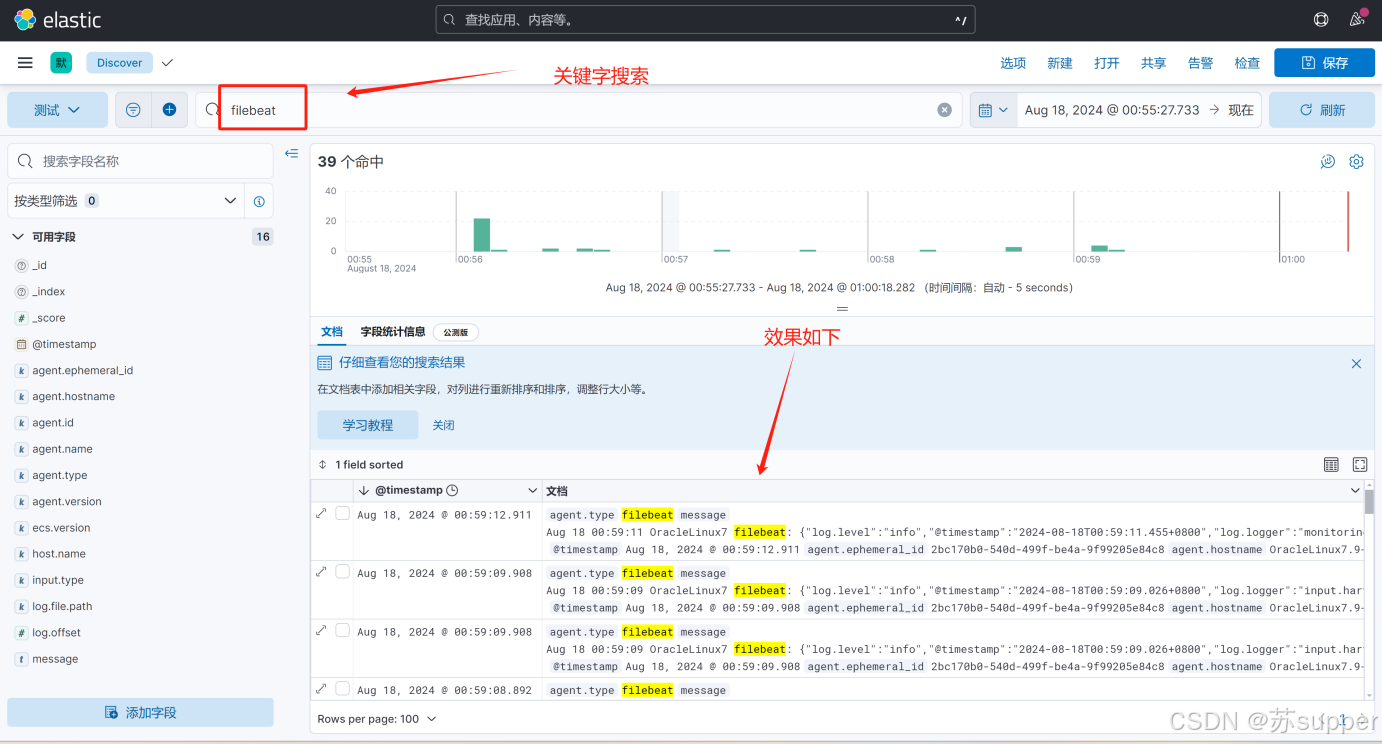Screen dimensions: 1382x744
Task: Click the Elastic logo
Action: click(x=57, y=19)
